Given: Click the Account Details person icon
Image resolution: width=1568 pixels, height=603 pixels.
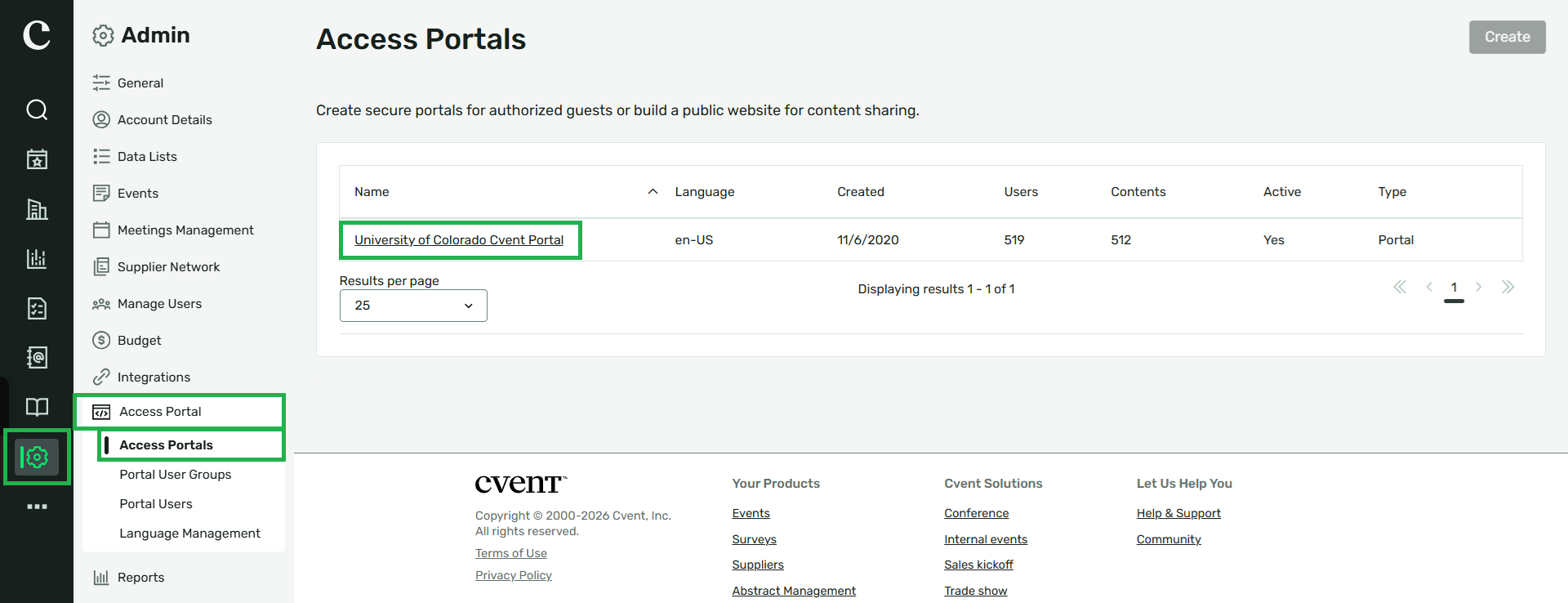Looking at the screenshot, I should click(101, 119).
